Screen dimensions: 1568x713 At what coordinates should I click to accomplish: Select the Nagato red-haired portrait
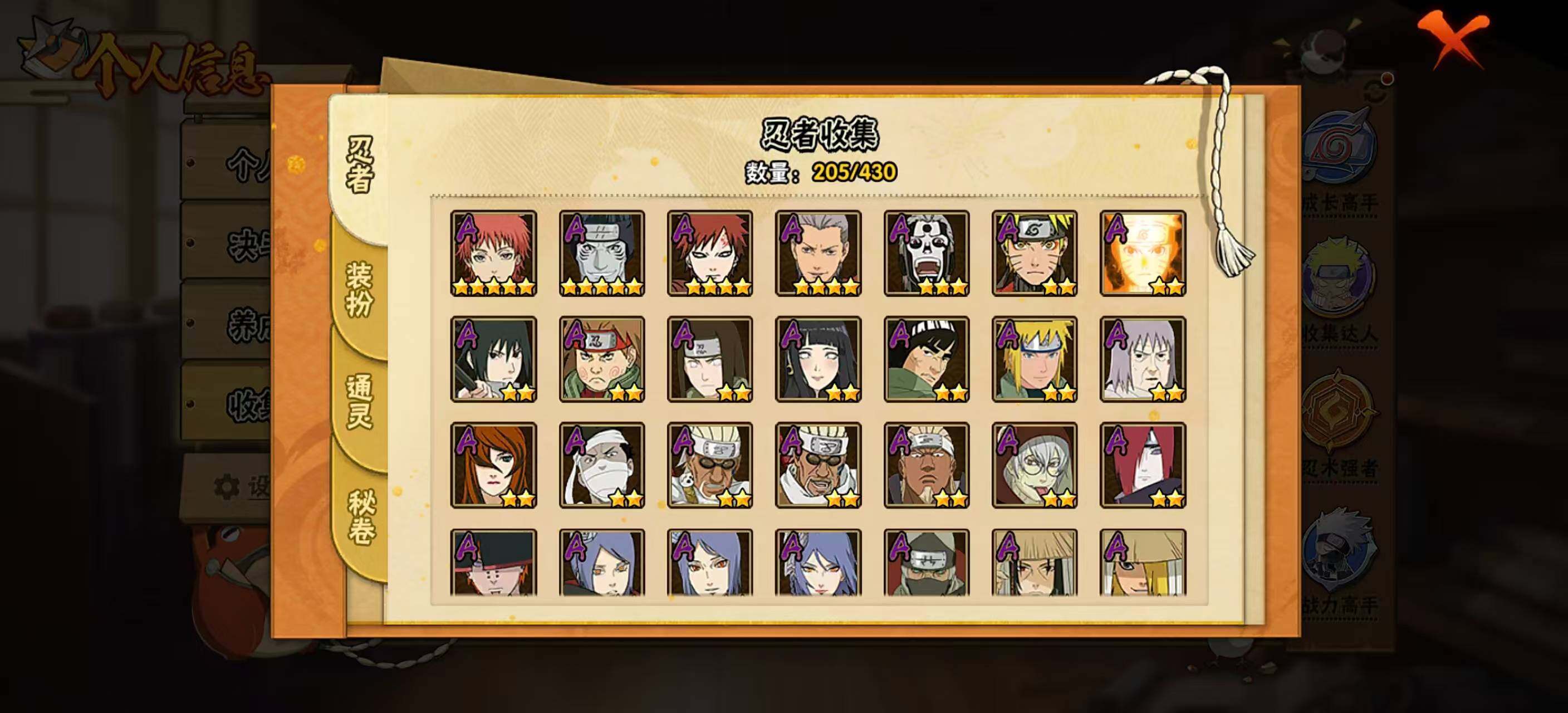[x=1143, y=465]
